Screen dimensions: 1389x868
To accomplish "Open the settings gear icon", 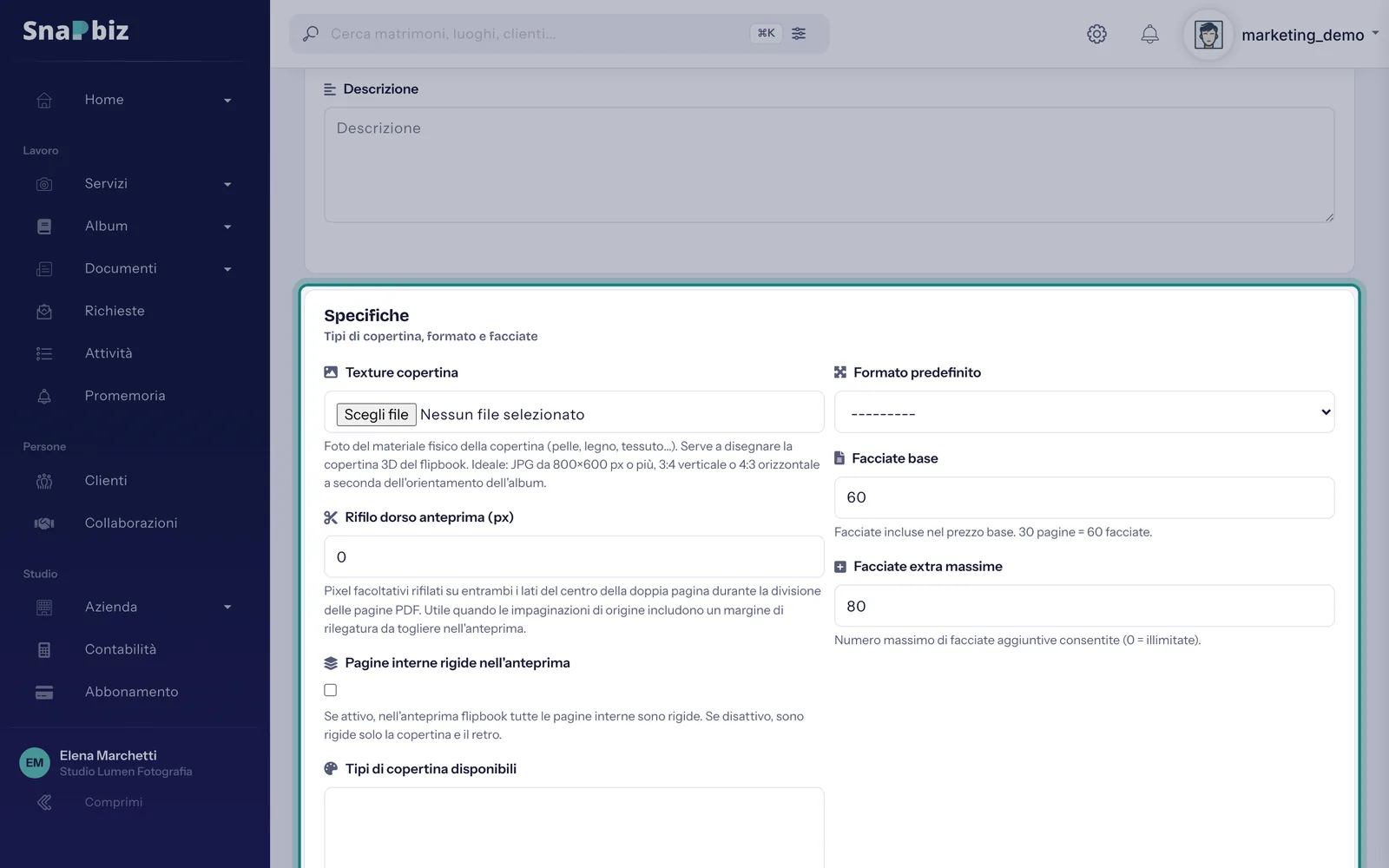I will coord(1096,34).
